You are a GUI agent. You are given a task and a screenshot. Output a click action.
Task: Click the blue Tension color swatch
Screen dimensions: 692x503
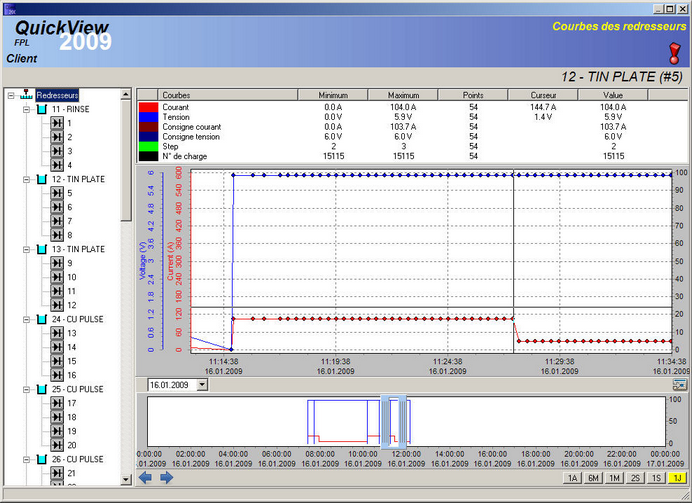pos(148,117)
